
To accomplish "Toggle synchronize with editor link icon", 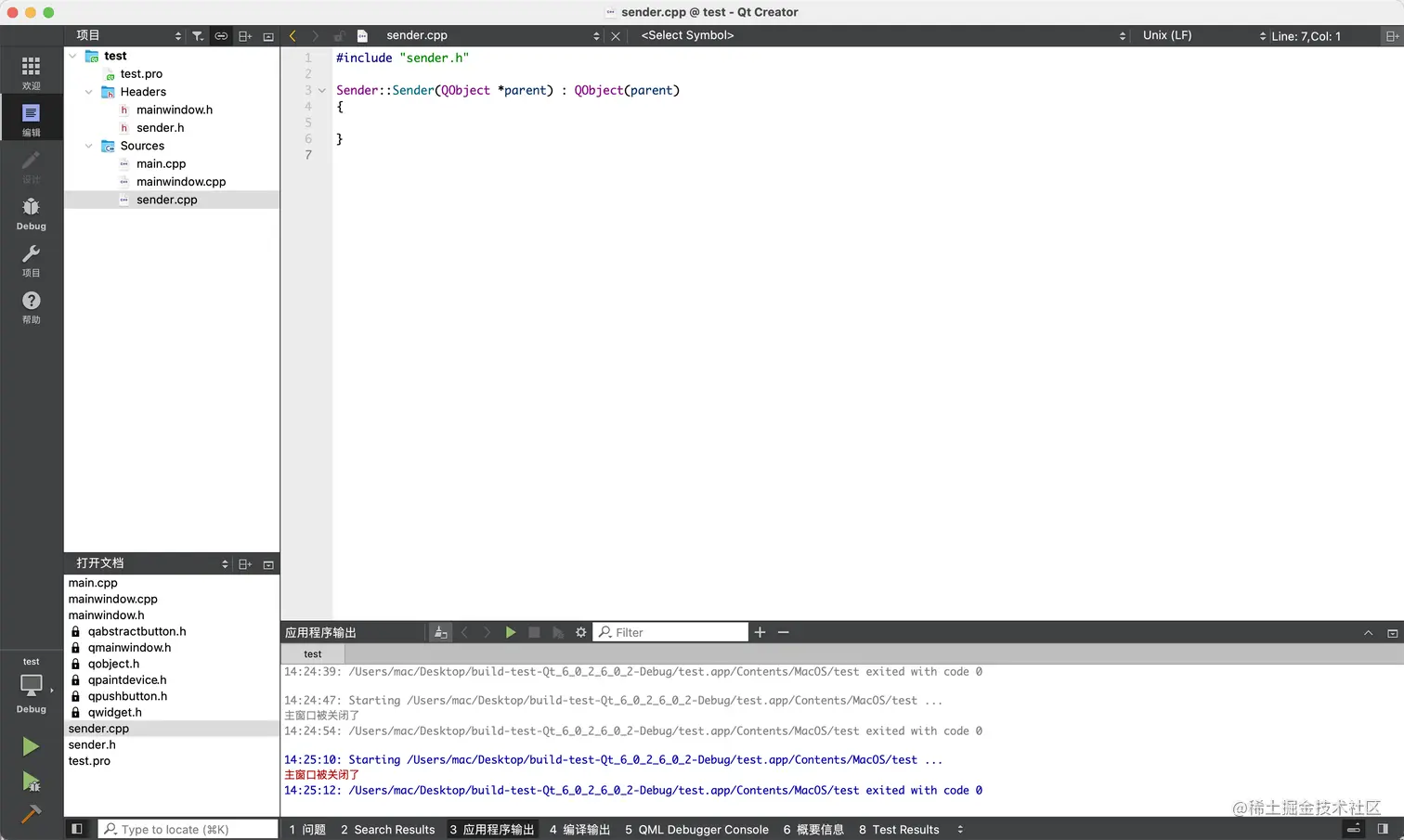I will [221, 36].
